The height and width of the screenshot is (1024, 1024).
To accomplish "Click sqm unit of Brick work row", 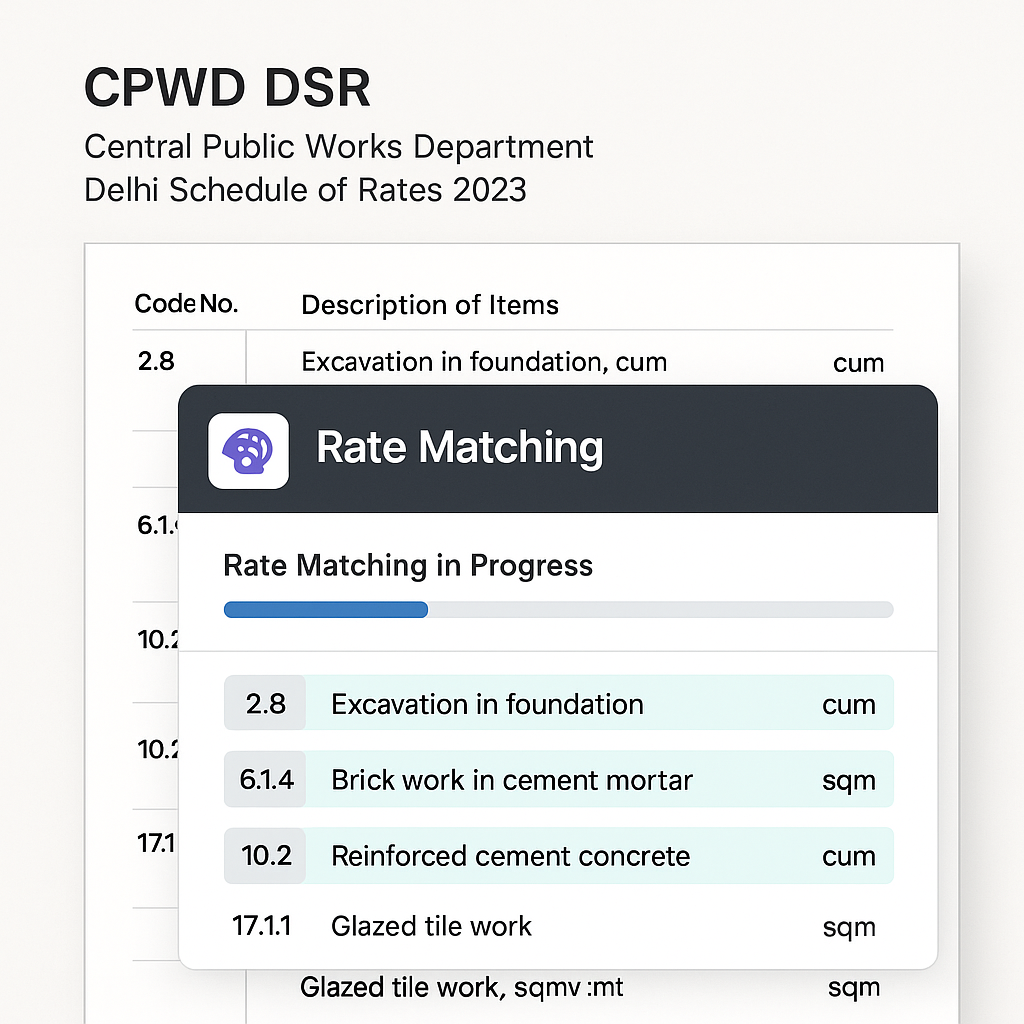I will point(848,782).
